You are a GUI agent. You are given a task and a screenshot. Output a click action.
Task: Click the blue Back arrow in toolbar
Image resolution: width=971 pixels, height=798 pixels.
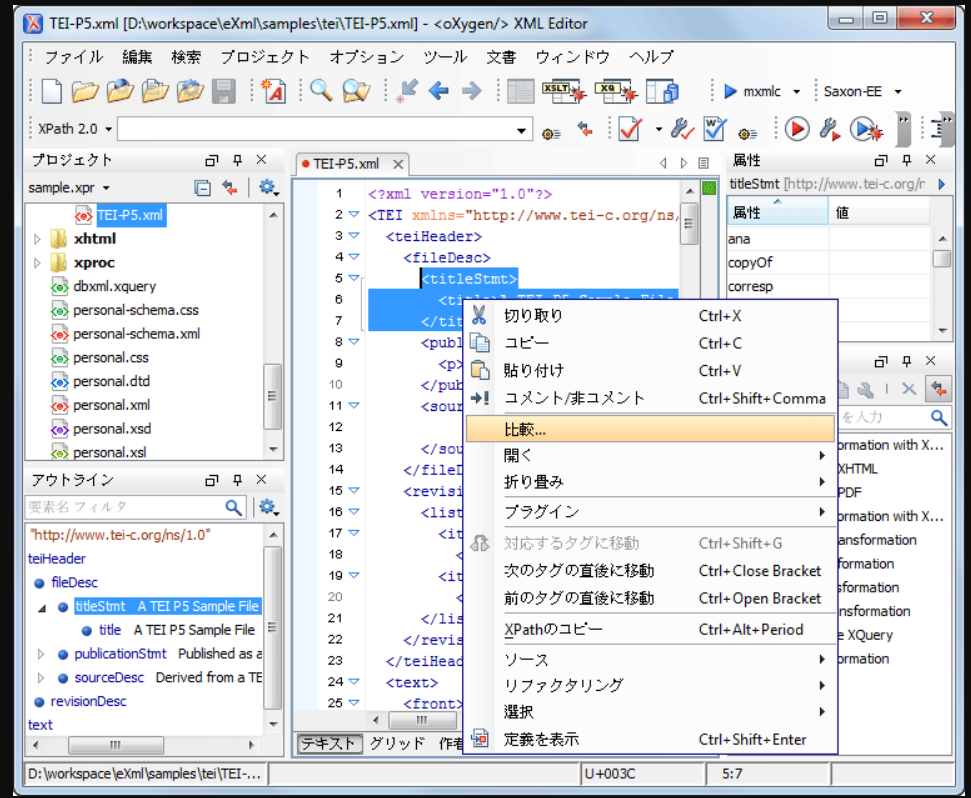(438, 92)
